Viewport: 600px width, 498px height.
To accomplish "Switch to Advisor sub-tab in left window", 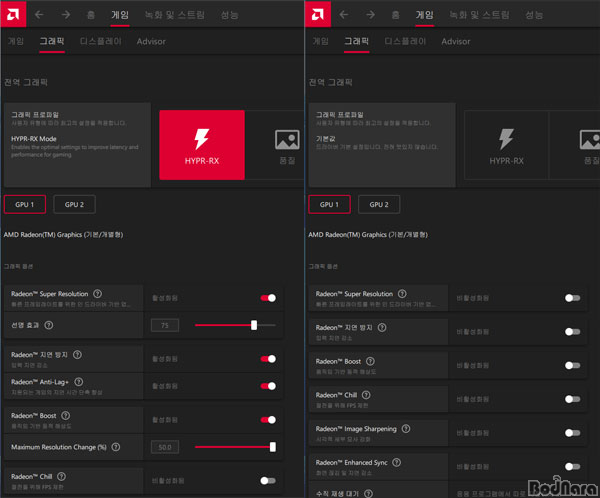I will click(x=151, y=41).
